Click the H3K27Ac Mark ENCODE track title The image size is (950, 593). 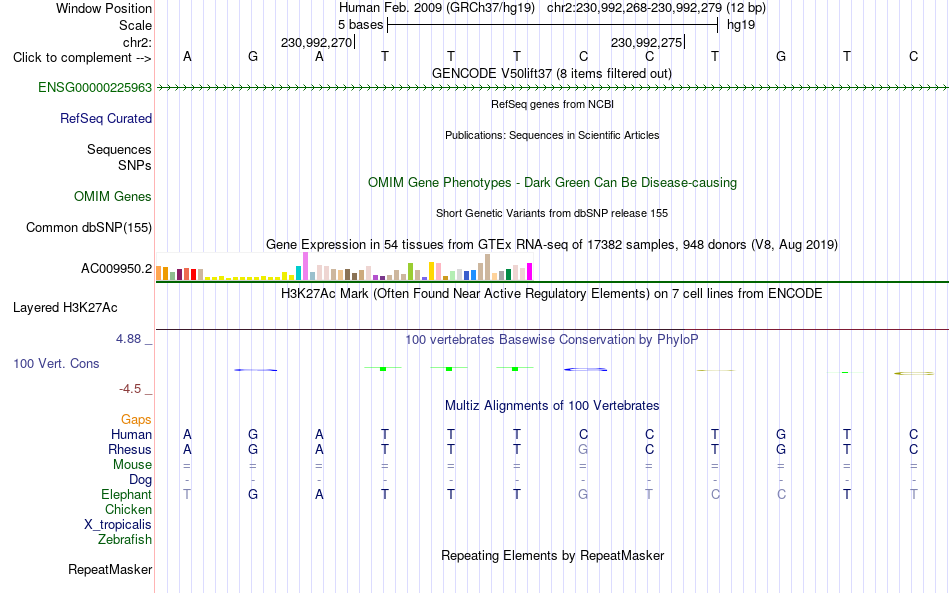click(x=551, y=293)
